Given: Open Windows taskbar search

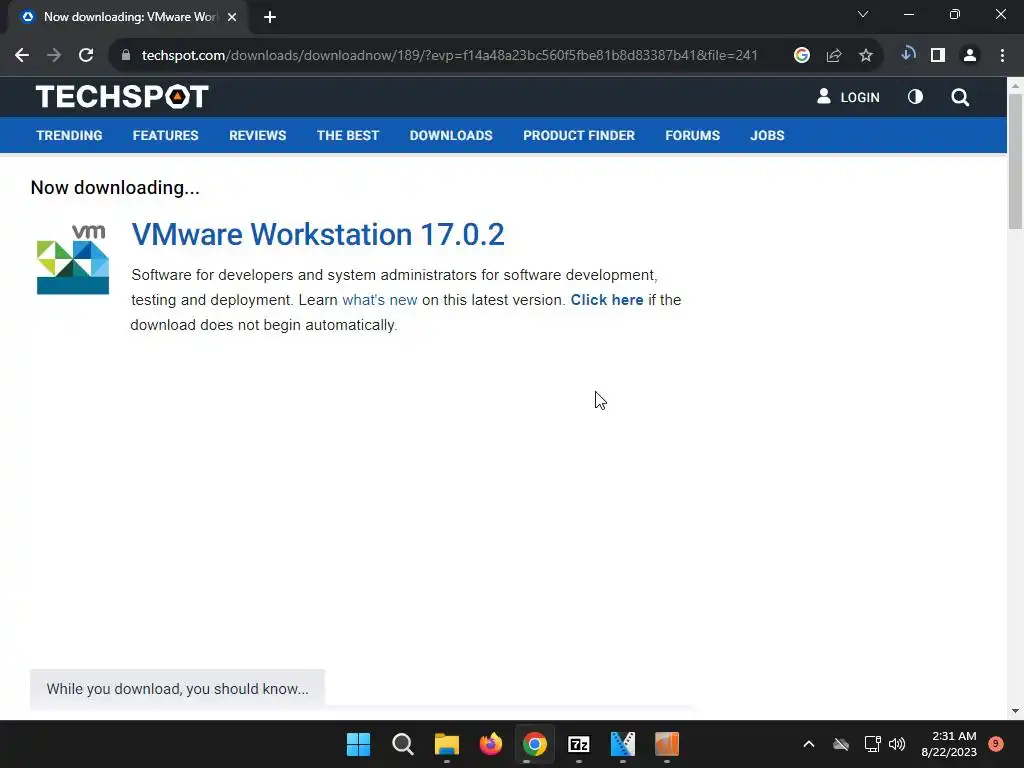Looking at the screenshot, I should [402, 744].
